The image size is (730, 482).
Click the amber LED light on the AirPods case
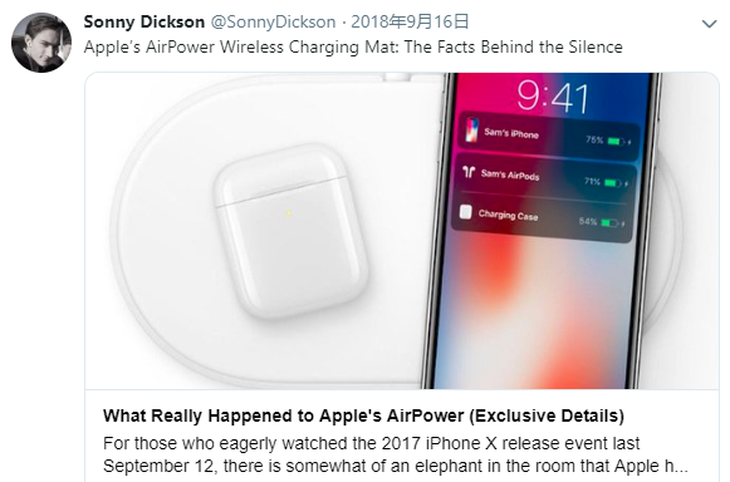click(x=288, y=213)
